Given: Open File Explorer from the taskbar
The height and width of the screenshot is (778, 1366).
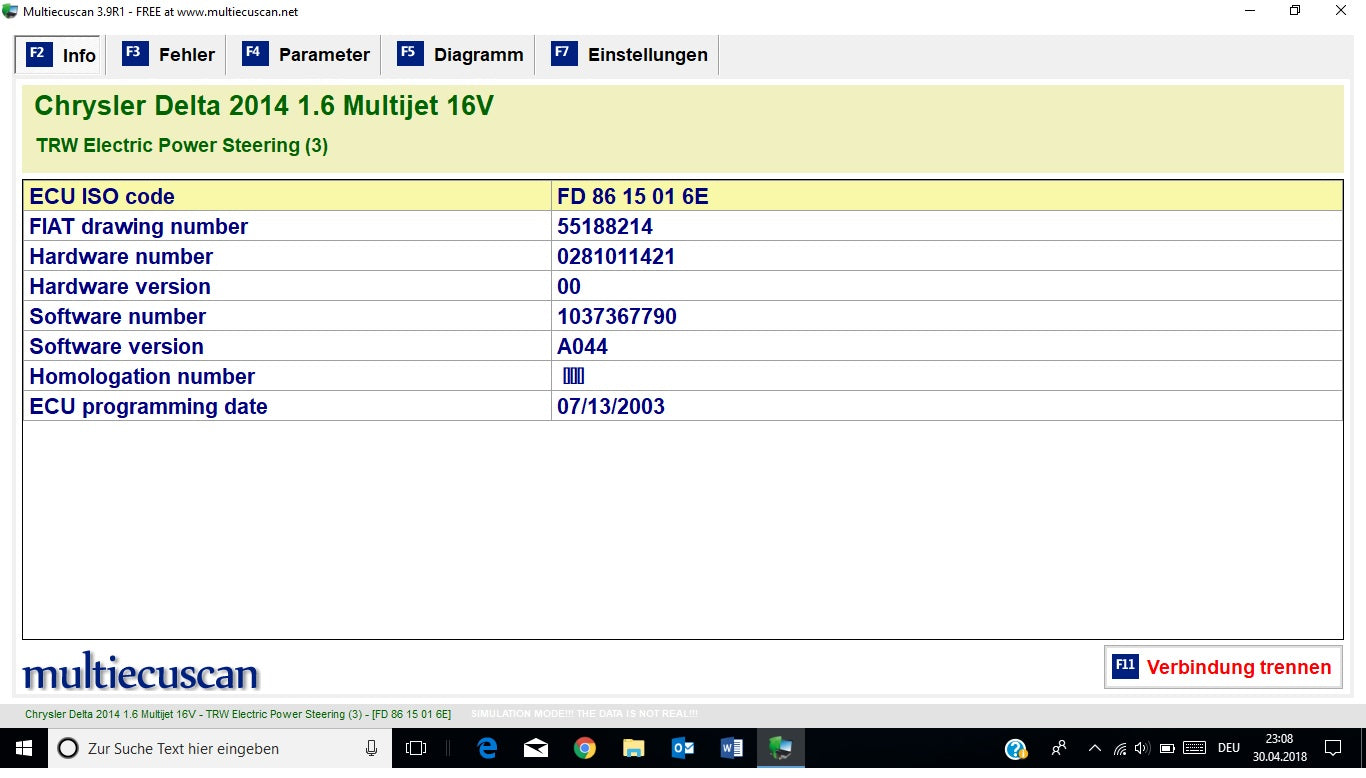Looking at the screenshot, I should click(x=633, y=748).
